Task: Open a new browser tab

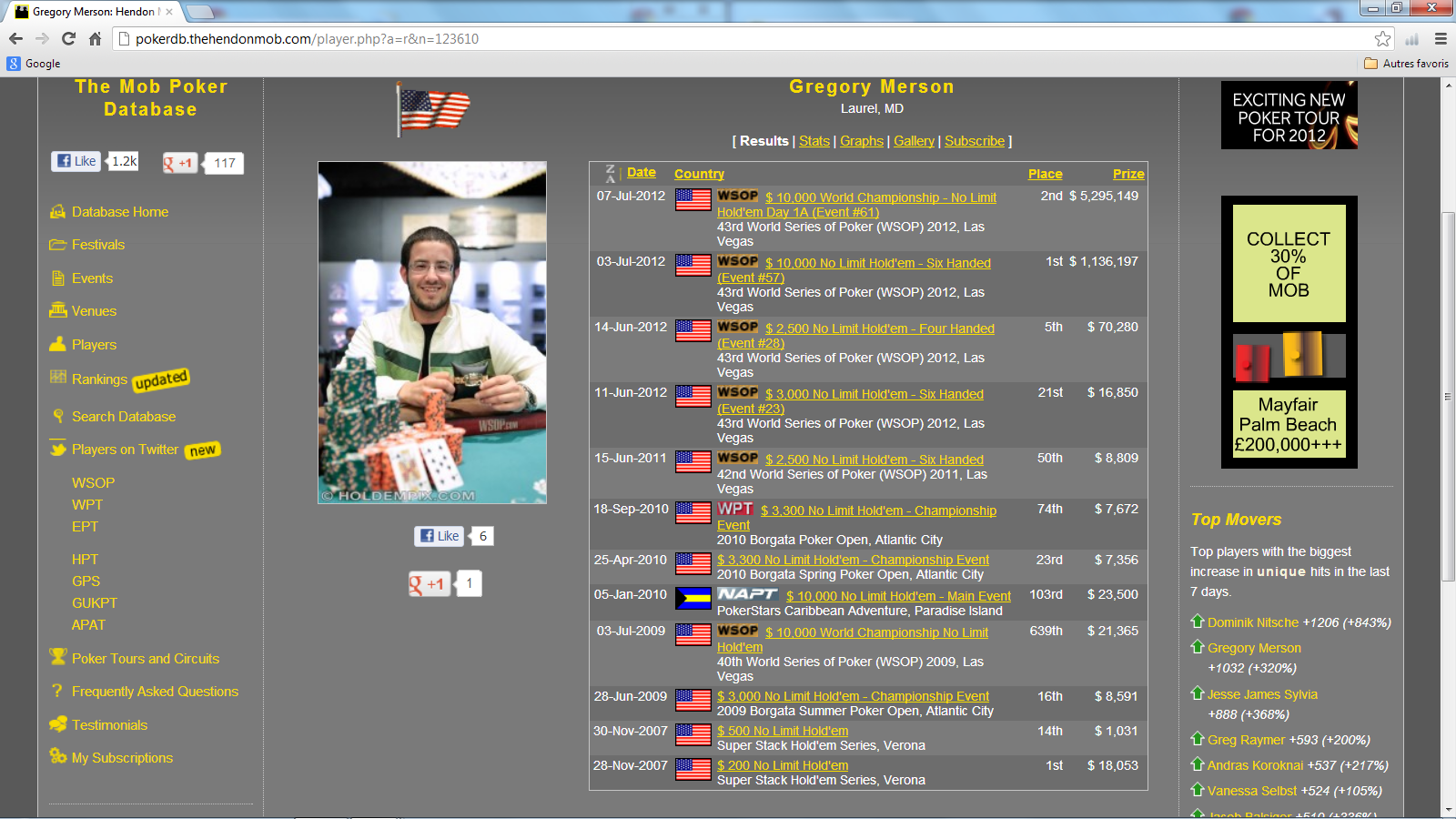Action: click(199, 12)
